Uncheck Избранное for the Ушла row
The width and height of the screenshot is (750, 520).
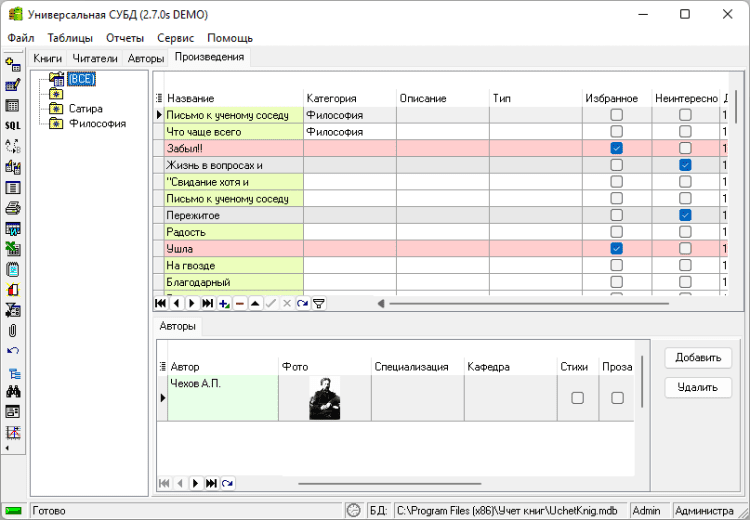click(617, 249)
